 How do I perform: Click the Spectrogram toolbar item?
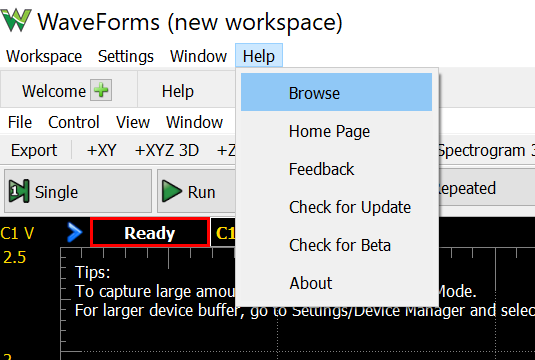[487, 150]
